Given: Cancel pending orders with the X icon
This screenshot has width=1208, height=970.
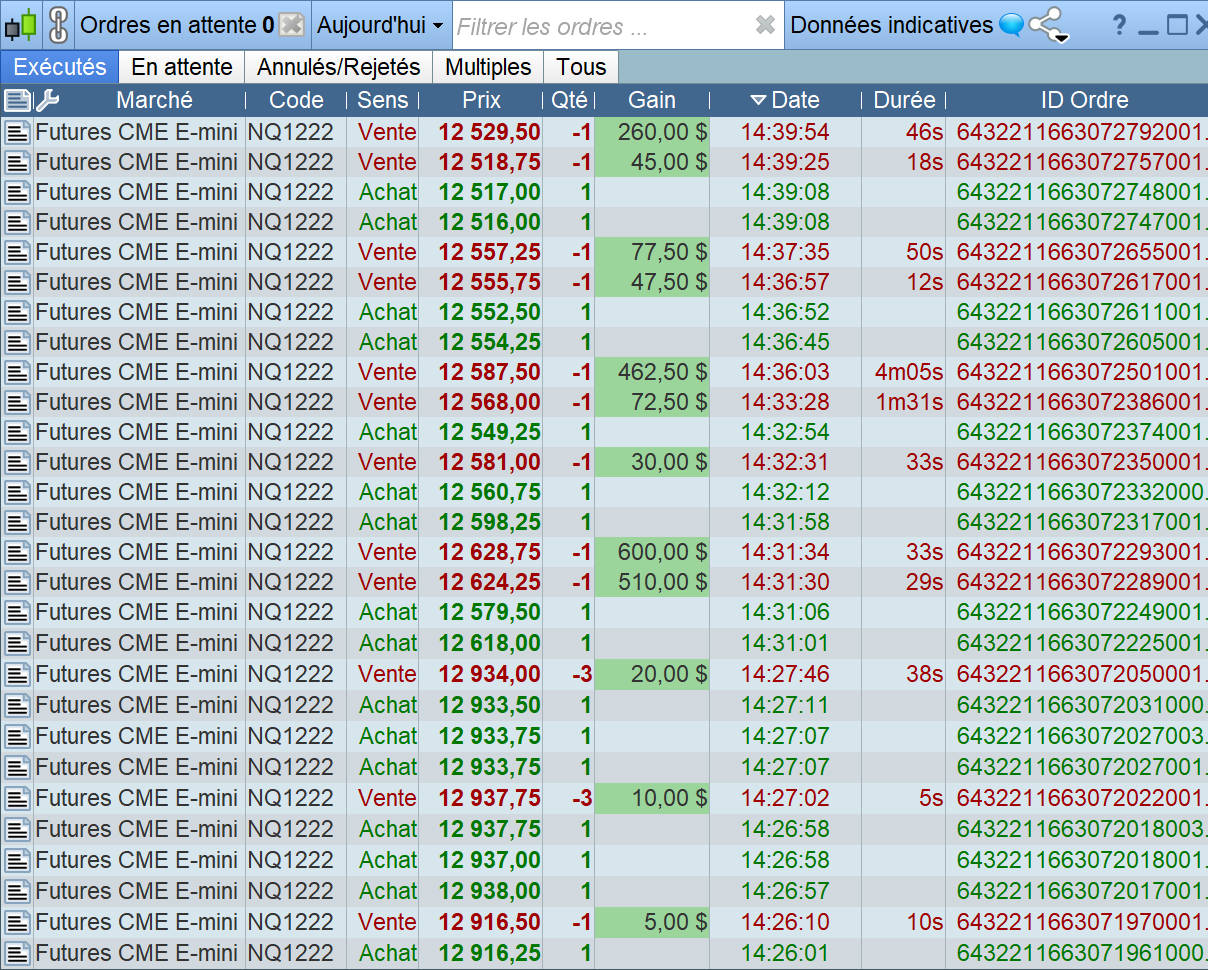Looking at the screenshot, I should click(x=291, y=25).
